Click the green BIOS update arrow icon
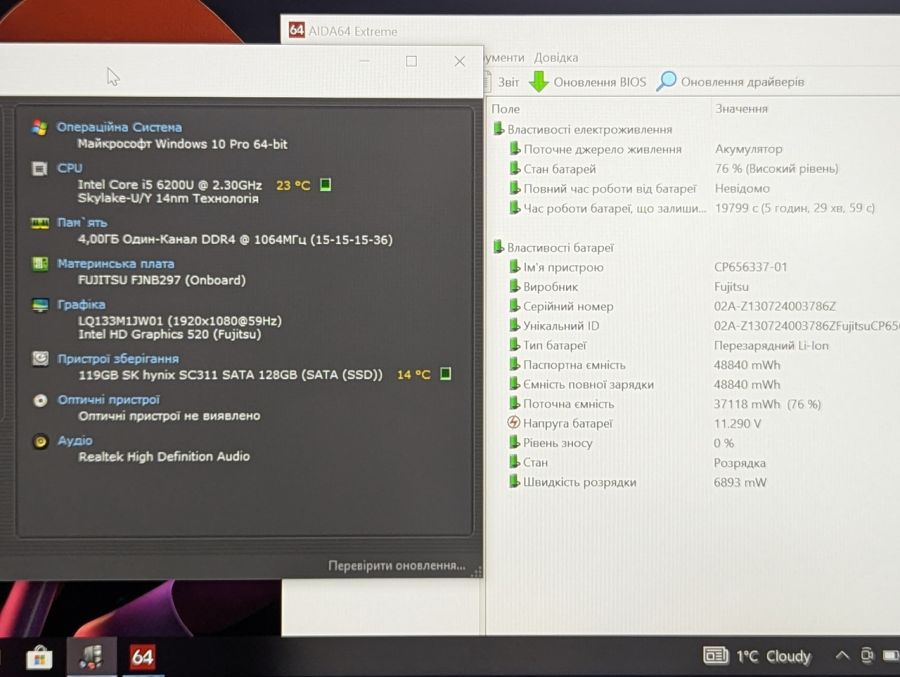Viewport: 900px width, 677px height. pos(538,82)
